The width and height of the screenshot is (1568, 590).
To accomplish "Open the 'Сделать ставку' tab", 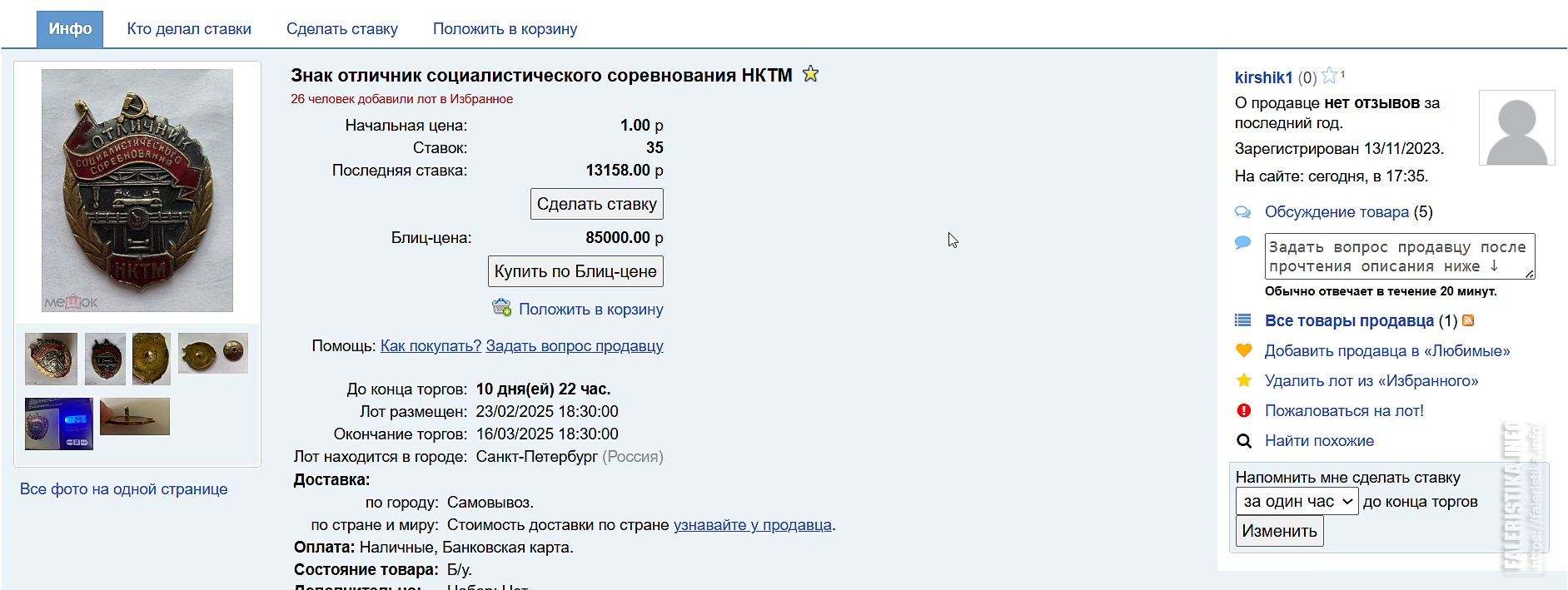I will tap(342, 29).
